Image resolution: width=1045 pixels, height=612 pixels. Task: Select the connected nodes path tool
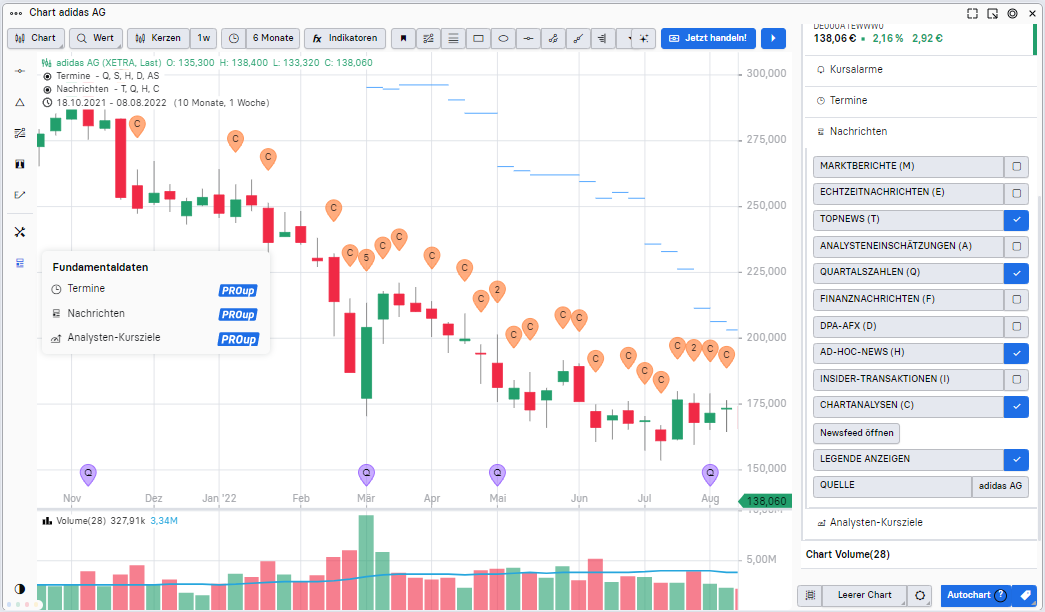coord(553,39)
